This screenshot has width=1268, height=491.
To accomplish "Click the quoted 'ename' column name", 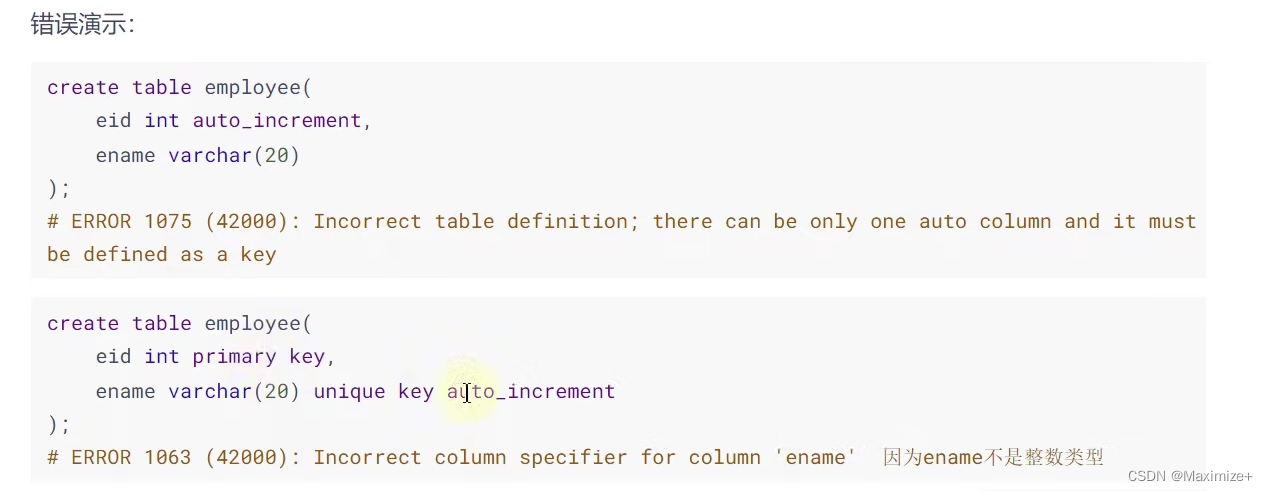I will coord(816,458).
